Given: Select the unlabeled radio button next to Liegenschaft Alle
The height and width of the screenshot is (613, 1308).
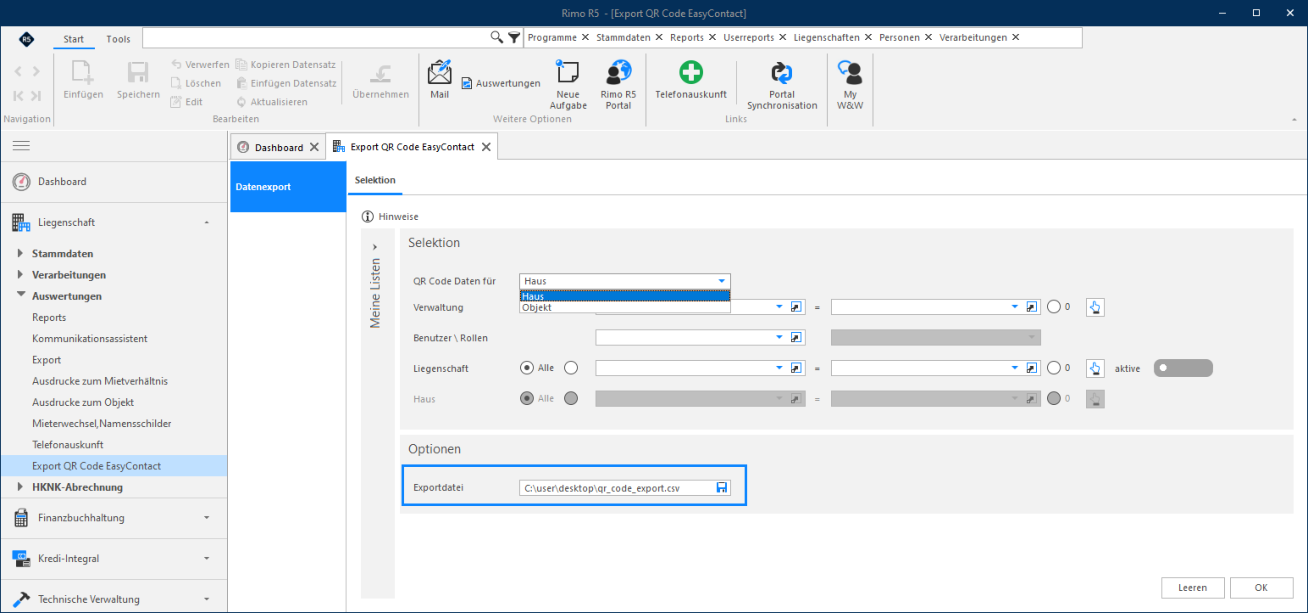Looking at the screenshot, I should coord(571,368).
